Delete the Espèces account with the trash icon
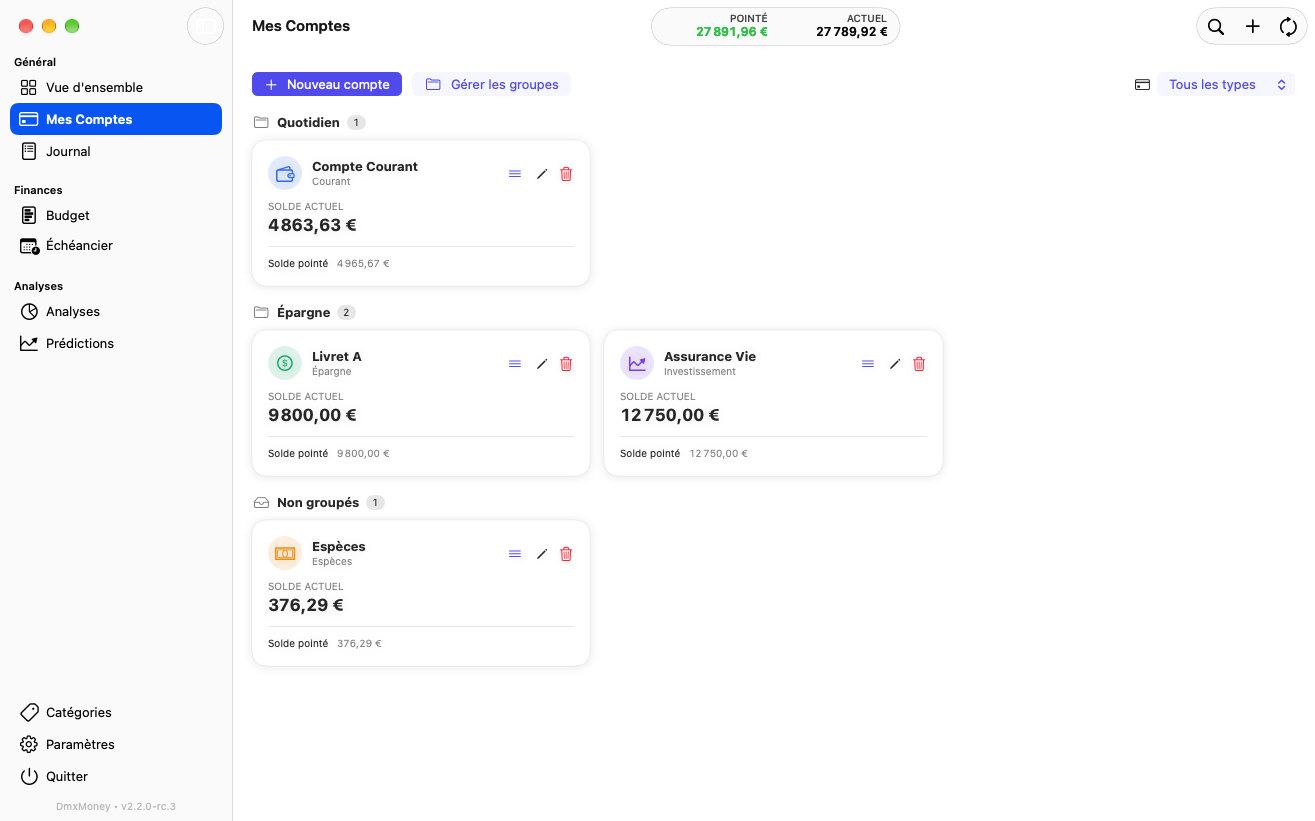 tap(566, 554)
